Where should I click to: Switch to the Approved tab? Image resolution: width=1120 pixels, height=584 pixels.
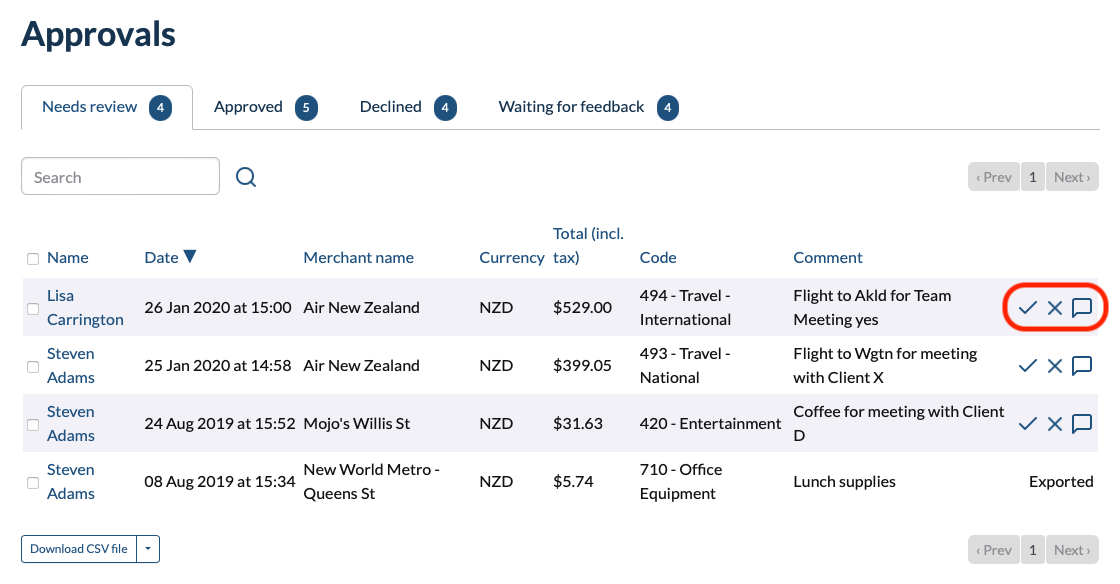pos(248,107)
